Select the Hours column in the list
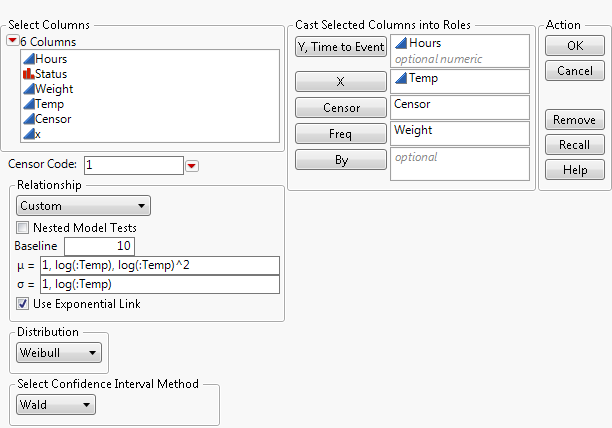The height and width of the screenshot is (428, 612). click(48, 59)
